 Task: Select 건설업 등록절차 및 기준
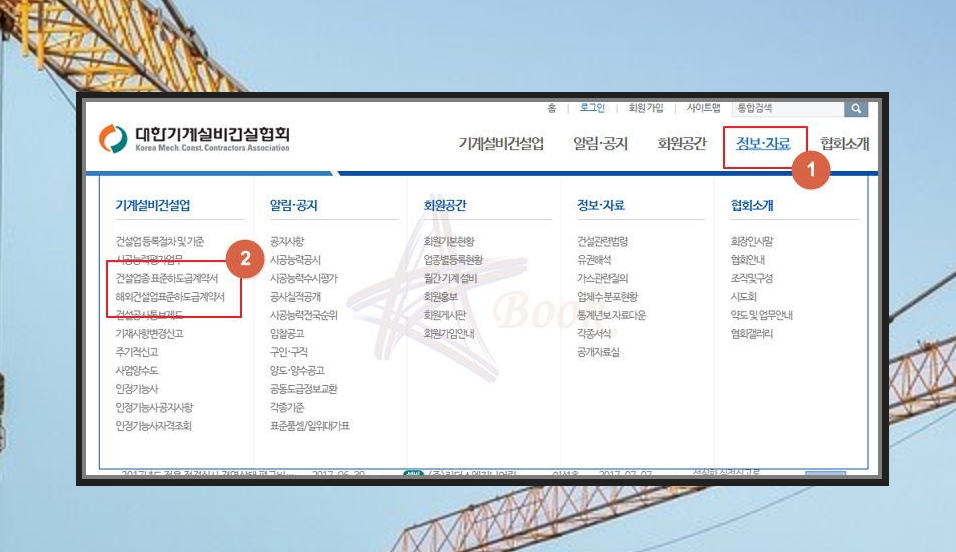click(x=160, y=242)
